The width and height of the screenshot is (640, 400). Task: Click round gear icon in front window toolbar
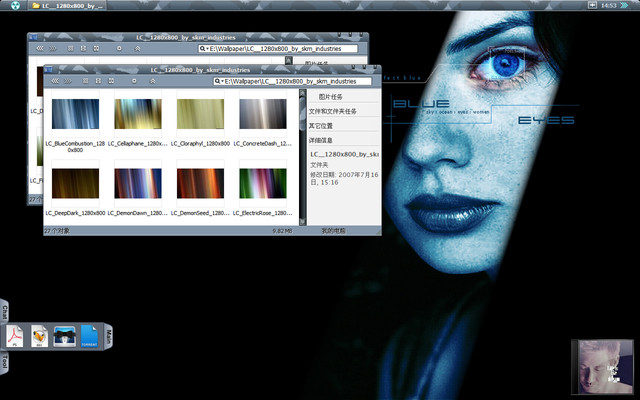134,81
